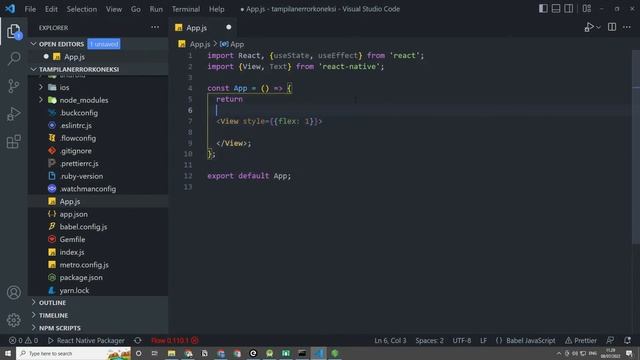Viewport: 640px width, 360px height.
Task: Open the Run menu
Action: (156, 9)
